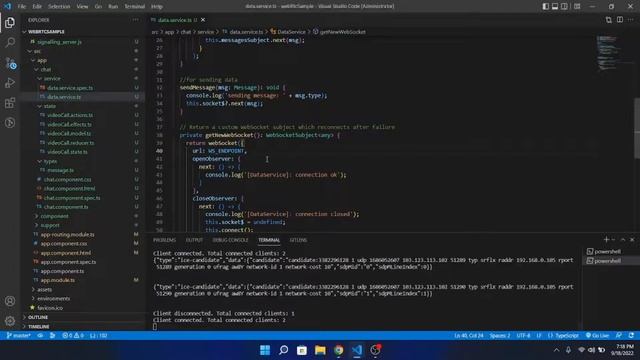Image resolution: width=640 pixels, height=360 pixels.
Task: Open Explorer panel more actions ellipsis
Action: [135, 20]
